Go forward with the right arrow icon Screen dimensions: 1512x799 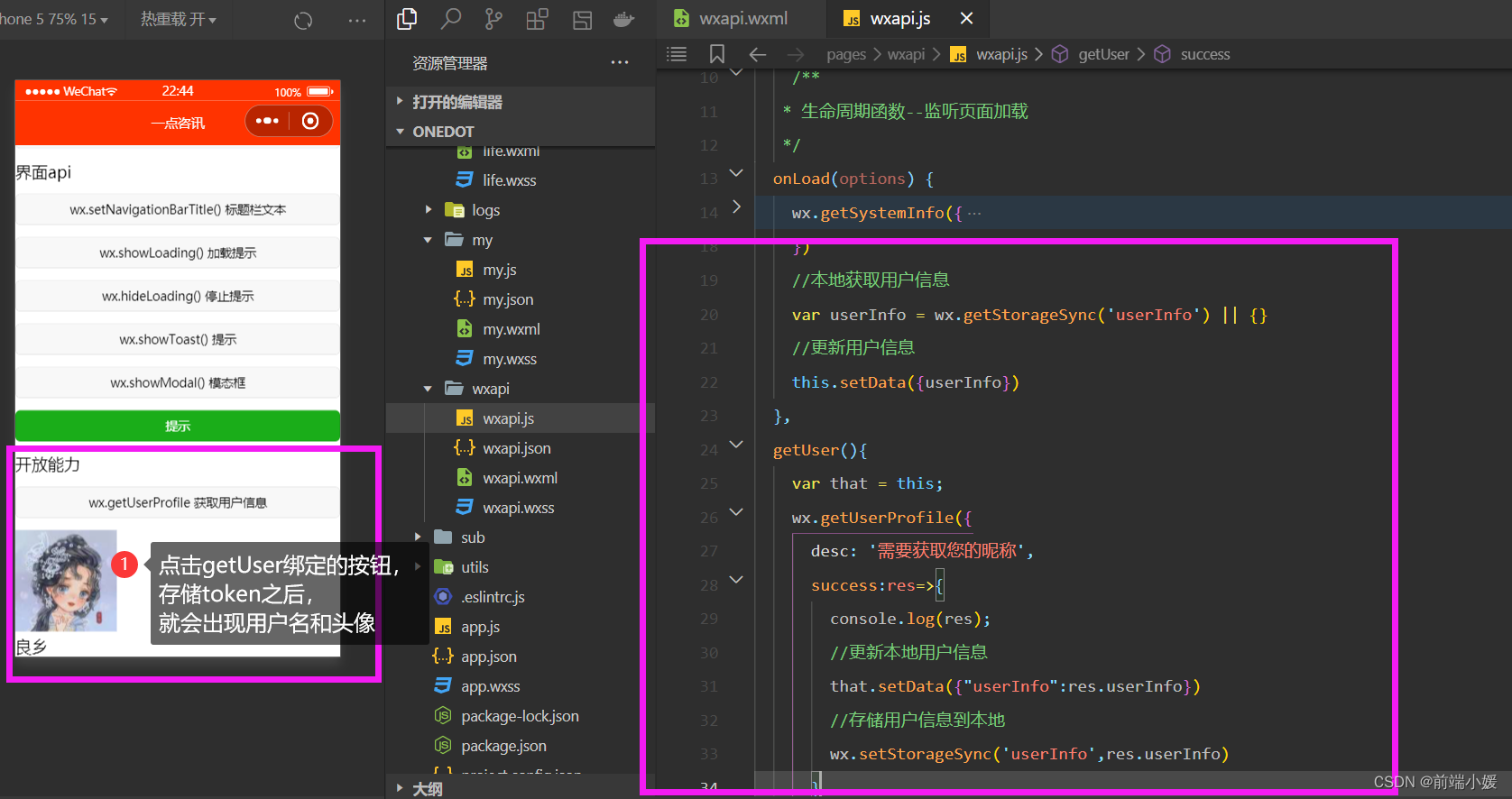tap(795, 54)
